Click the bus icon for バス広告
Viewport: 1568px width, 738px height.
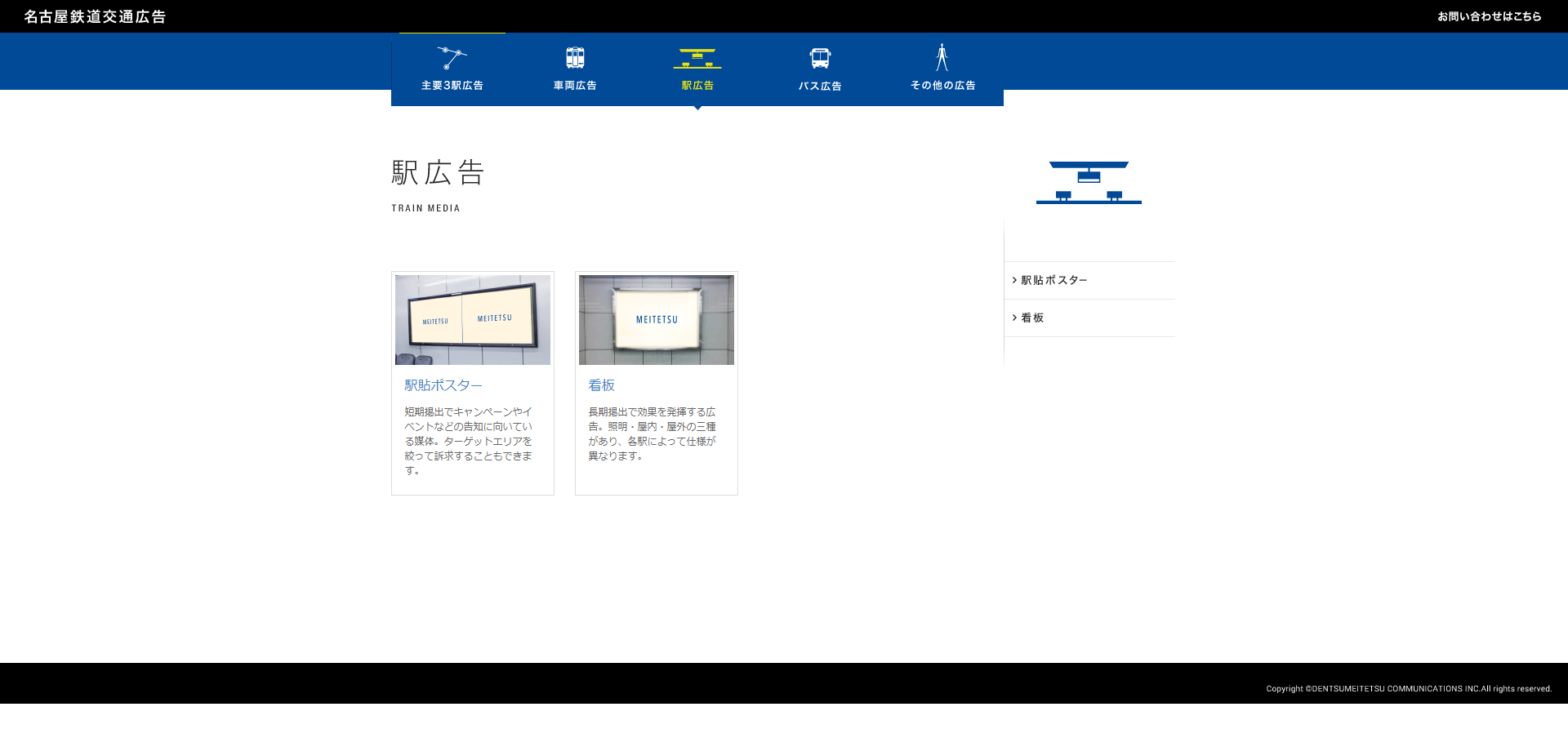point(820,58)
